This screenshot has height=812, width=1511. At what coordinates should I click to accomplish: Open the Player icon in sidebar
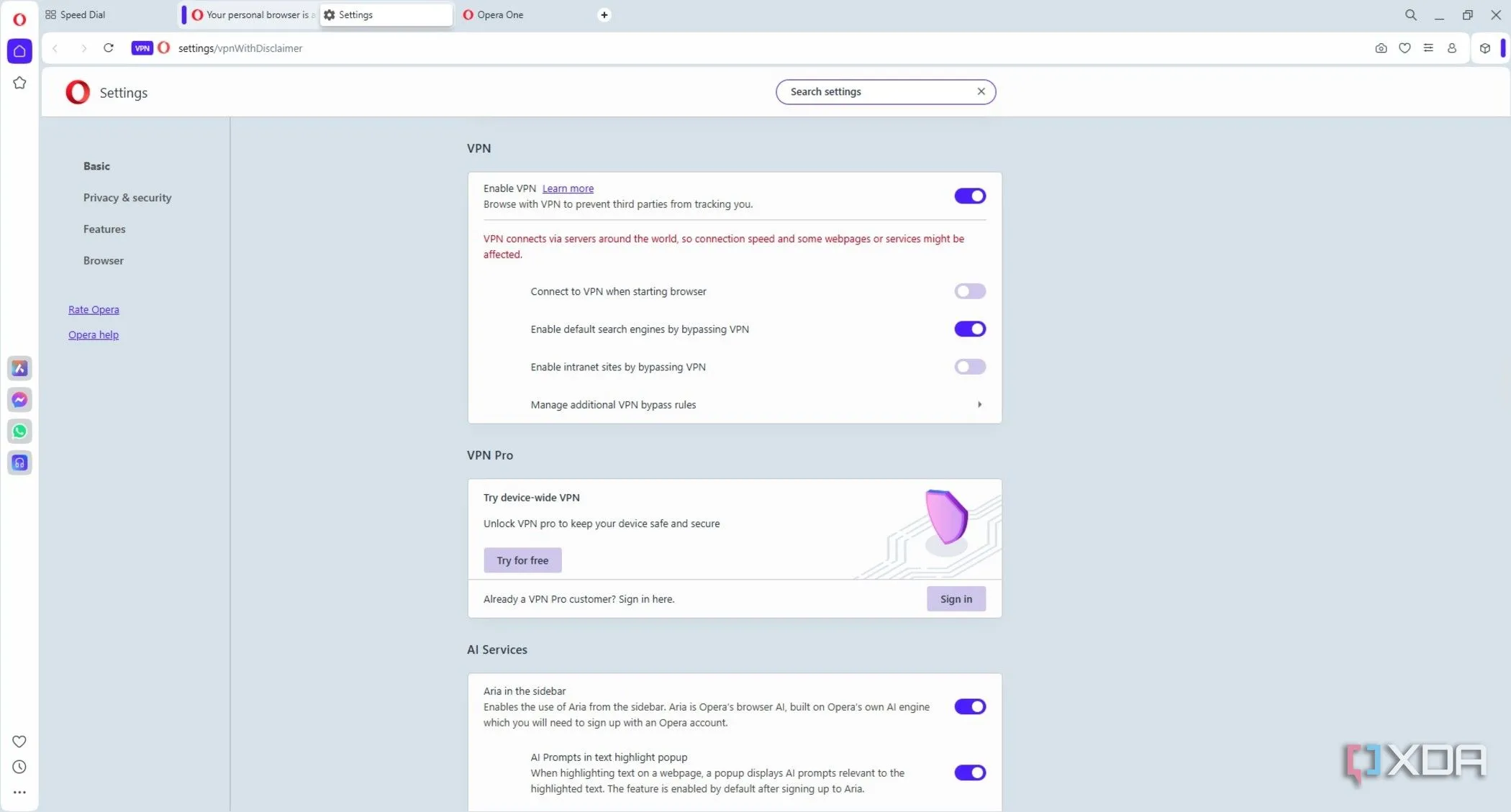[x=19, y=462]
